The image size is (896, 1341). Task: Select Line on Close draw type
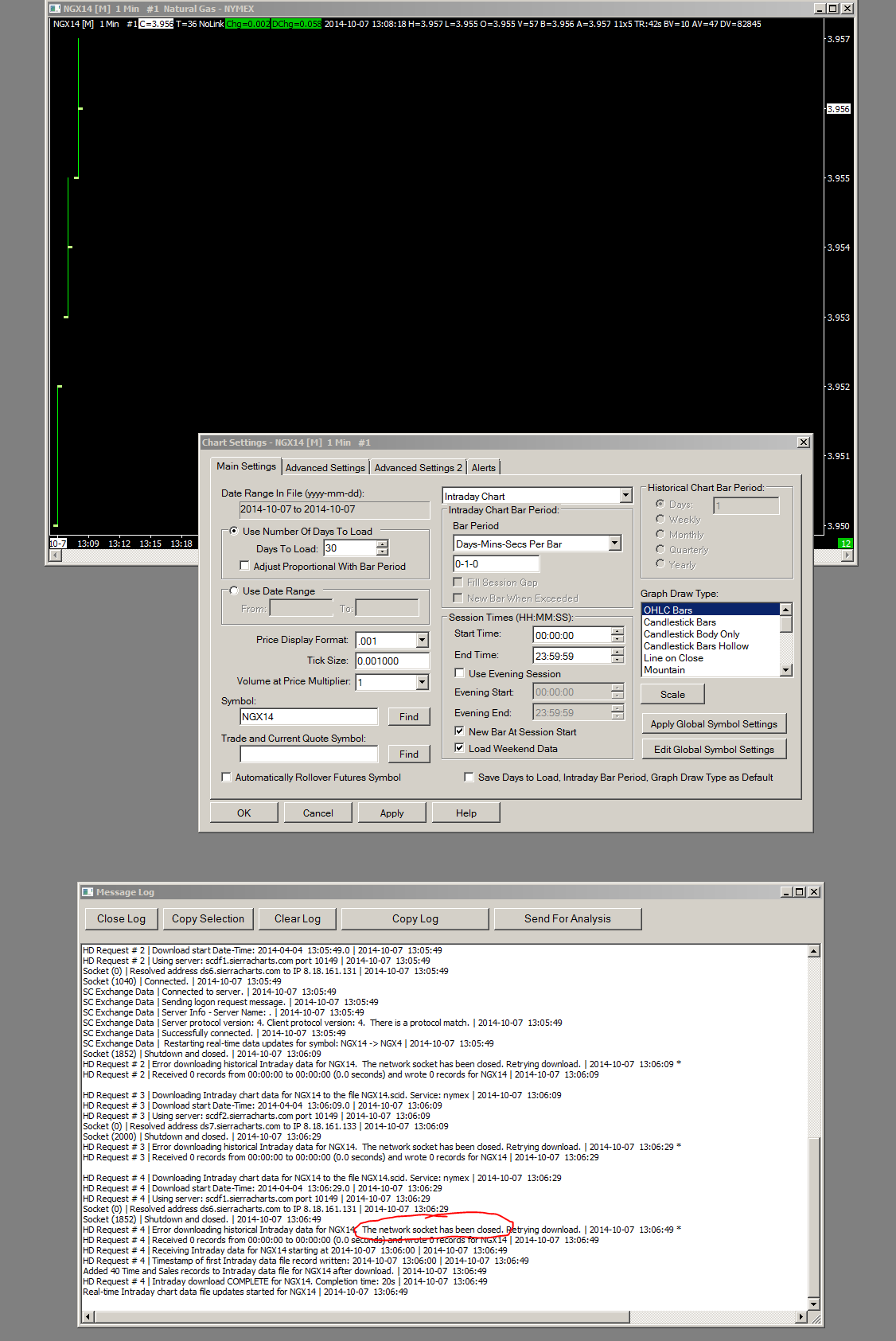711,658
